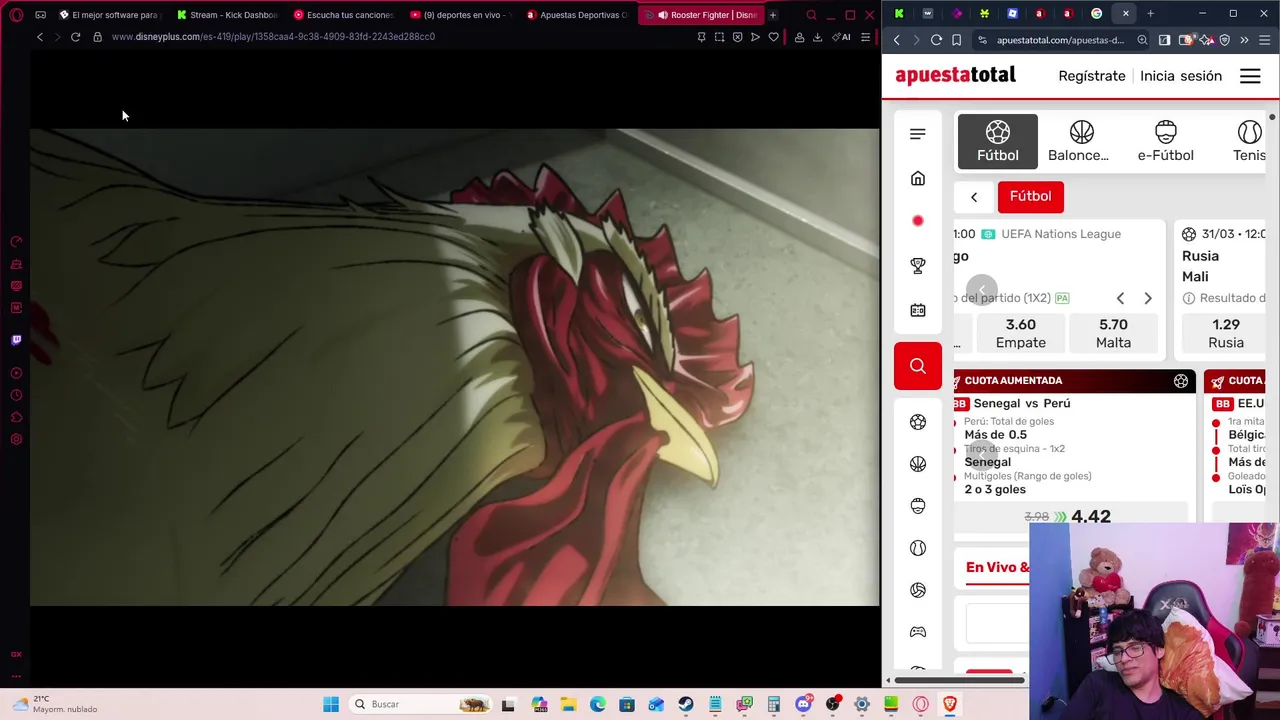Viewport: 1280px width, 720px height.
Task: Click Brave bookmark icon
Action: coord(957,40)
